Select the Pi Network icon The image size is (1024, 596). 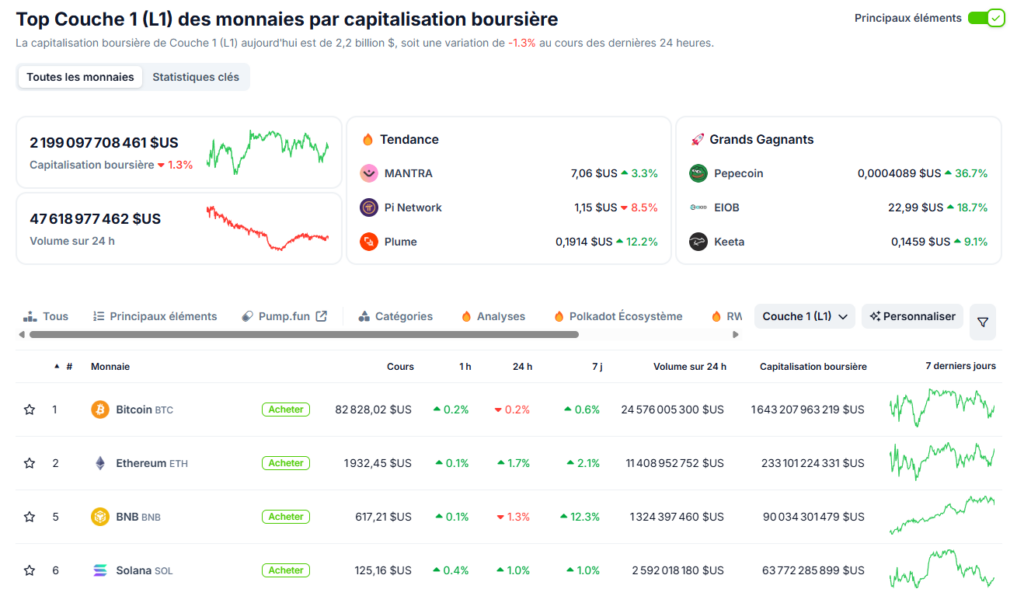(x=365, y=209)
